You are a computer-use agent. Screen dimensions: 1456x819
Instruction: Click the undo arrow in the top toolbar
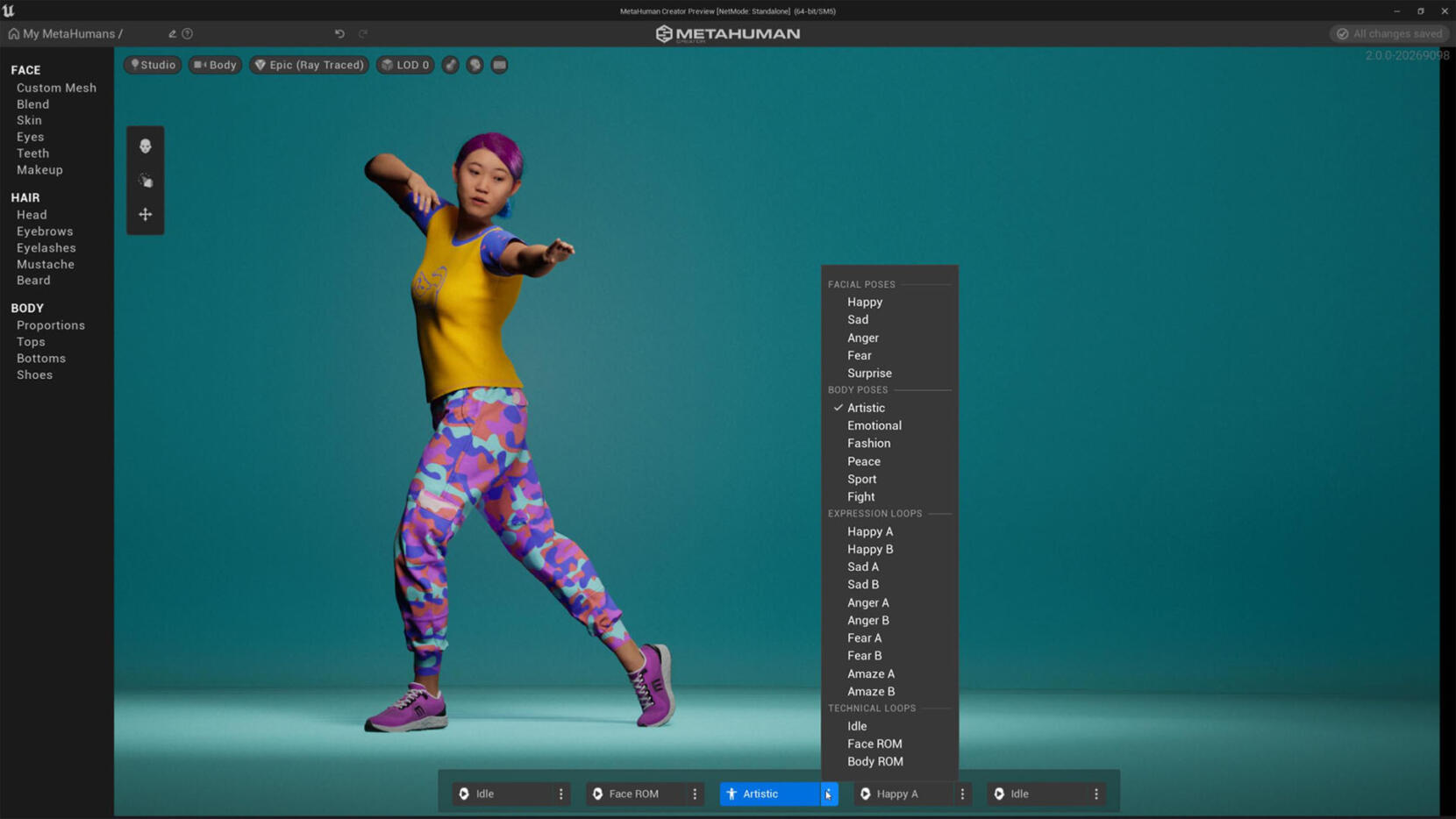[339, 33]
